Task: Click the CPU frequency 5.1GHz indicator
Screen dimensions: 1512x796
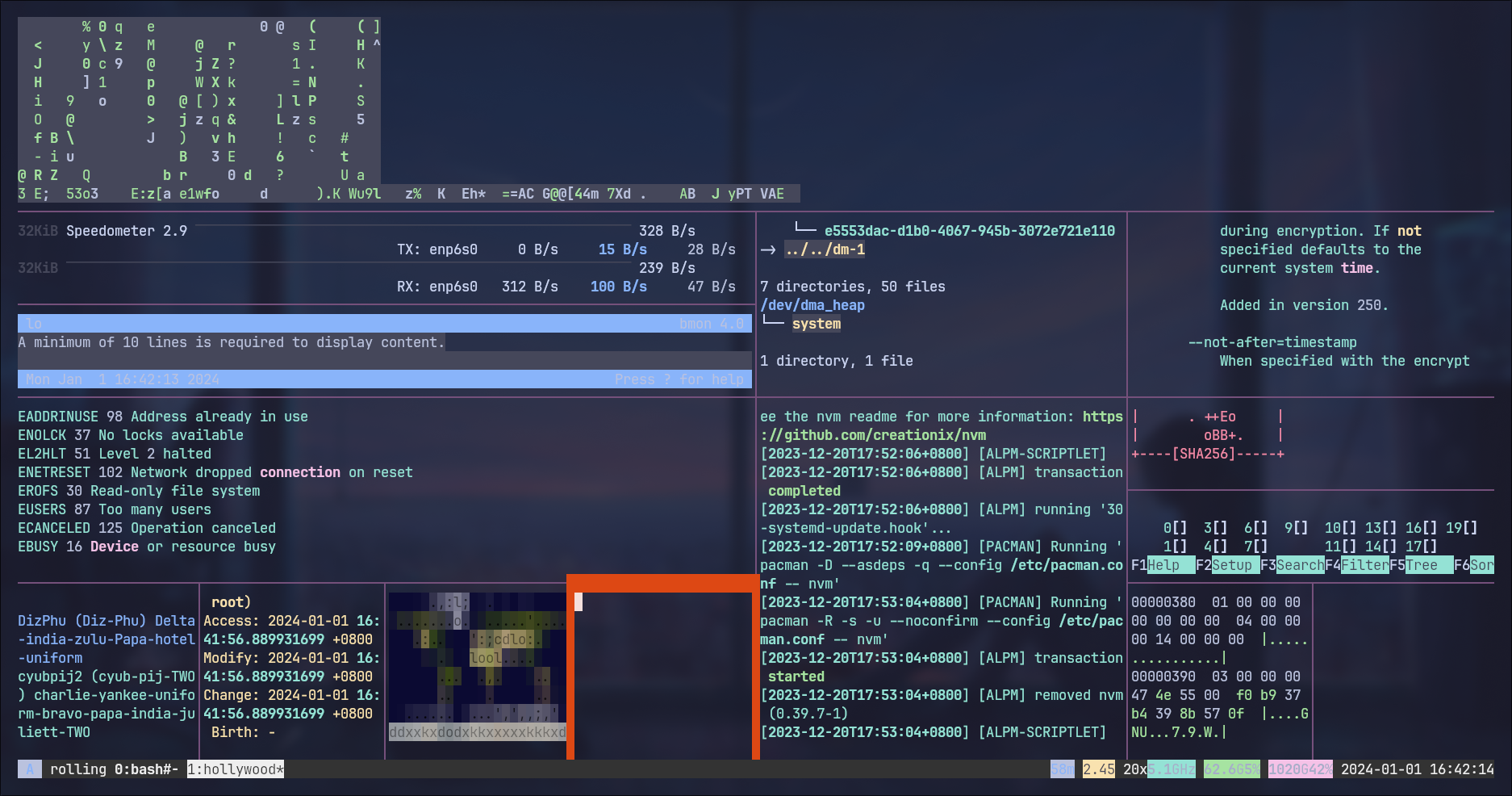Action: tap(1171, 769)
